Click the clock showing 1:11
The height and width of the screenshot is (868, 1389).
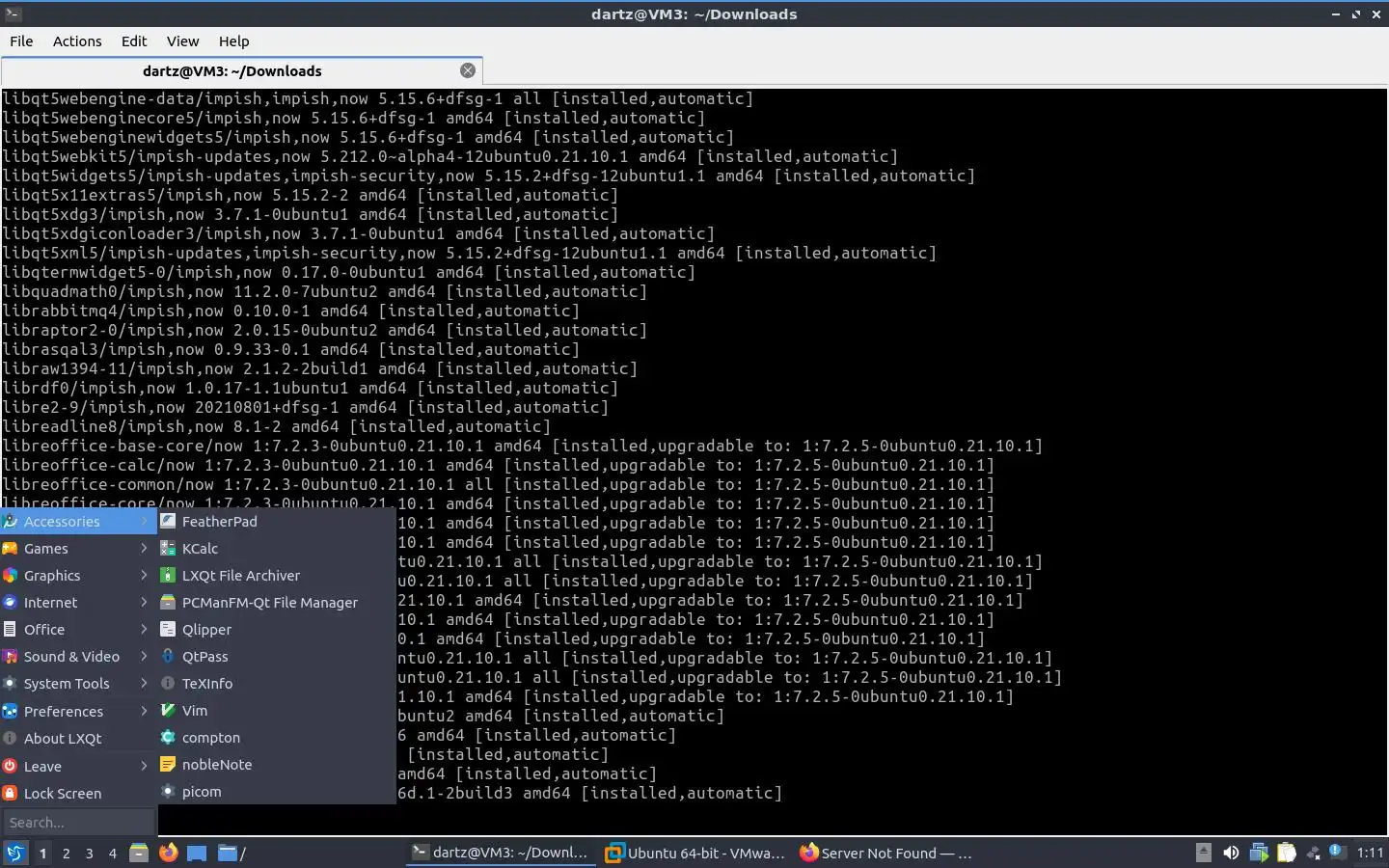click(x=1370, y=853)
